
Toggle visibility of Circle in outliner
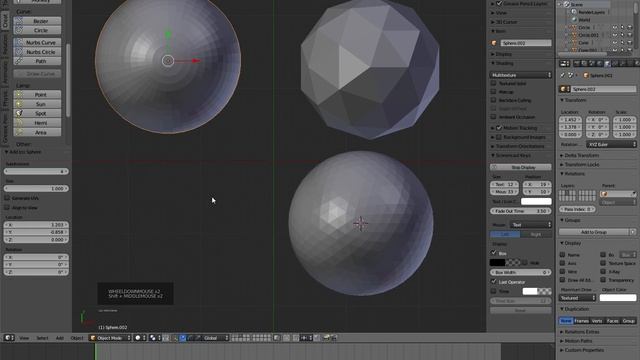click(x=615, y=27)
